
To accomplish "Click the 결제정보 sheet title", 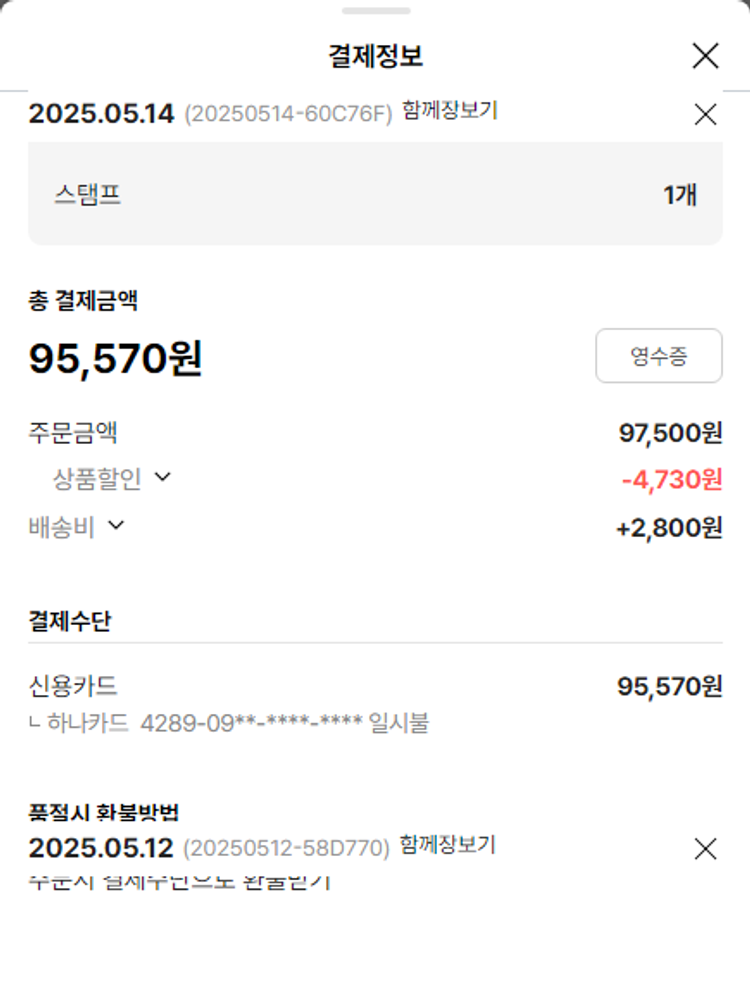I will tap(375, 56).
